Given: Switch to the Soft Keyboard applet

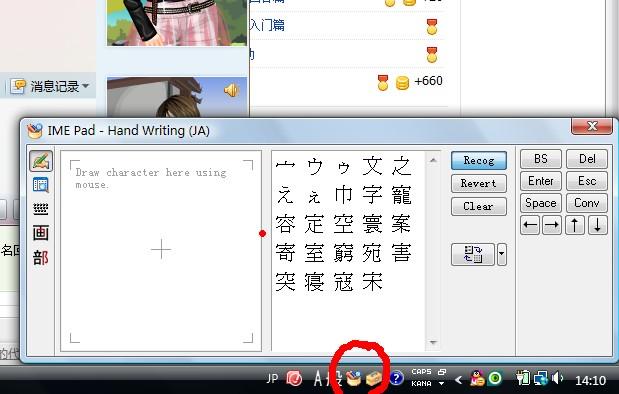Looking at the screenshot, I should (x=41, y=209).
